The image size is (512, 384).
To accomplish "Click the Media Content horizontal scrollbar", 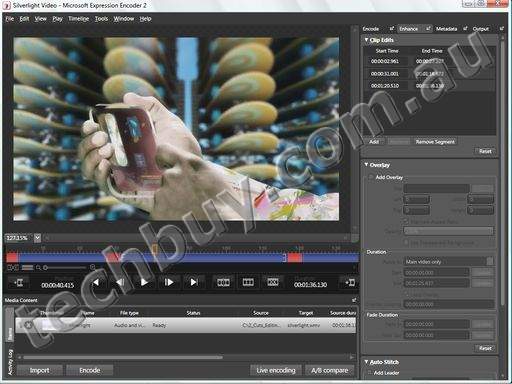I will [123, 357].
